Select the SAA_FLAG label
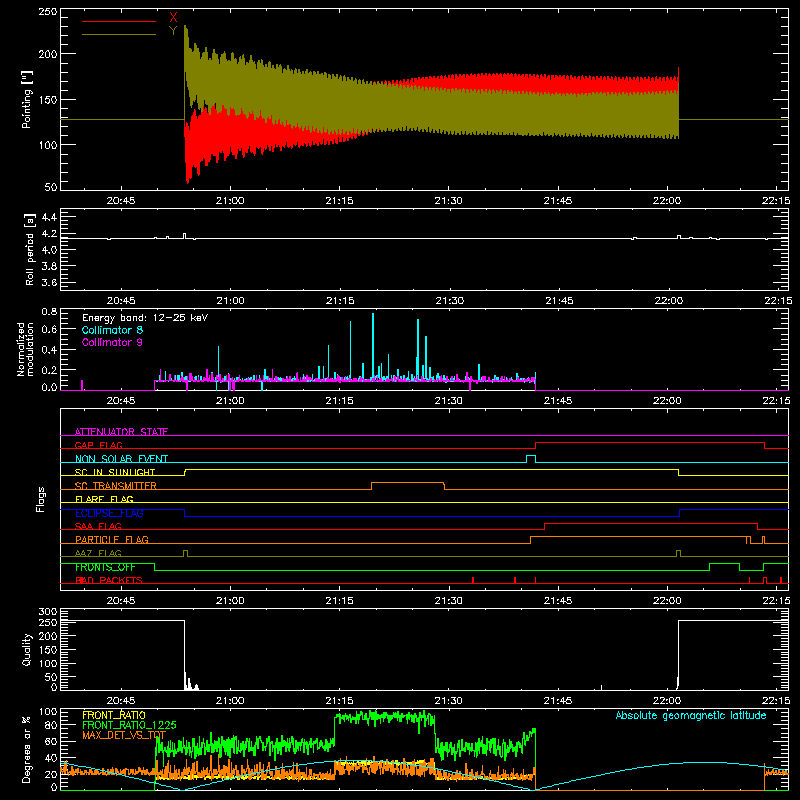 (98, 526)
